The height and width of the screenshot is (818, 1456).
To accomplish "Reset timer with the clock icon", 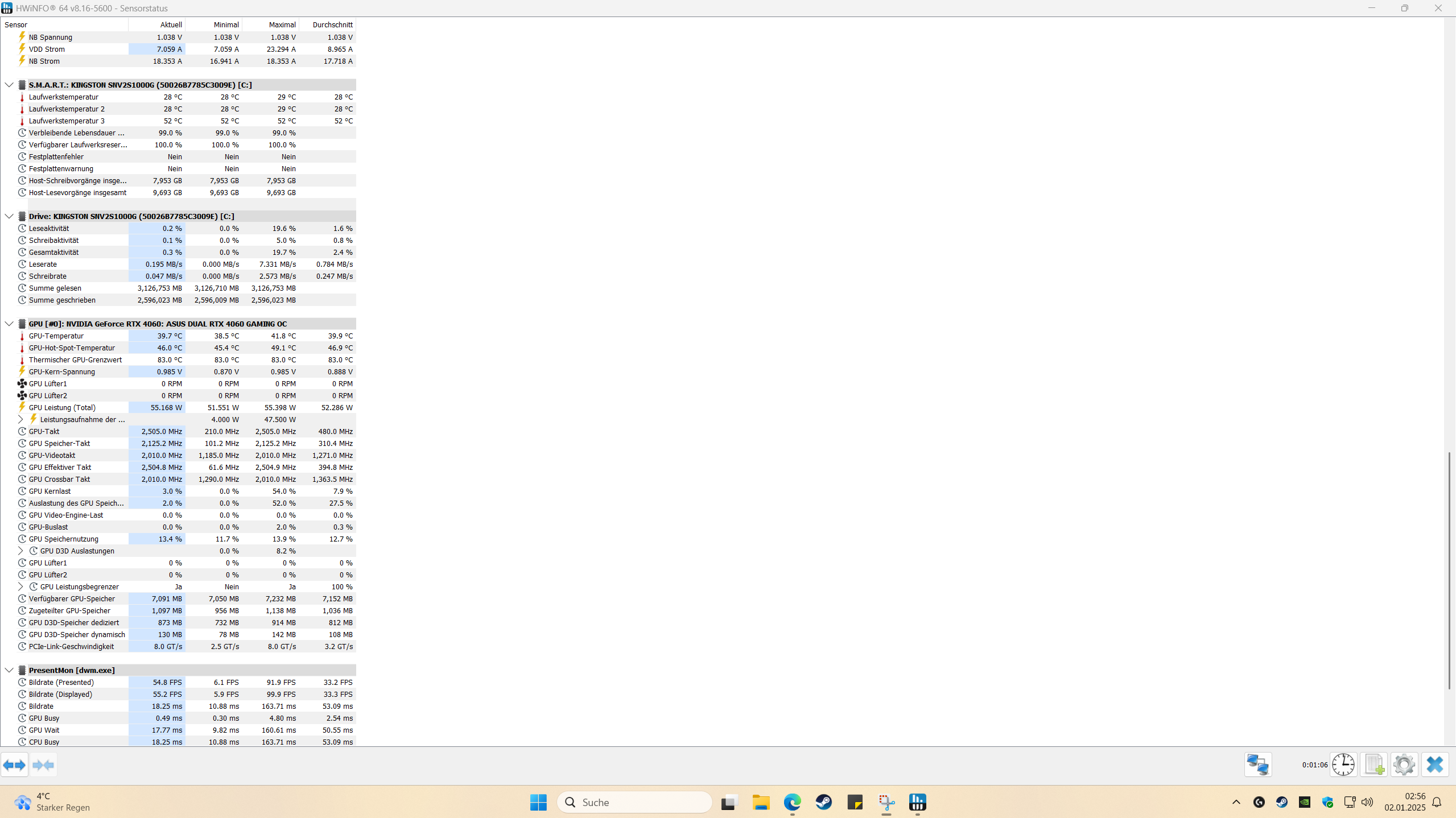I will click(x=1343, y=765).
